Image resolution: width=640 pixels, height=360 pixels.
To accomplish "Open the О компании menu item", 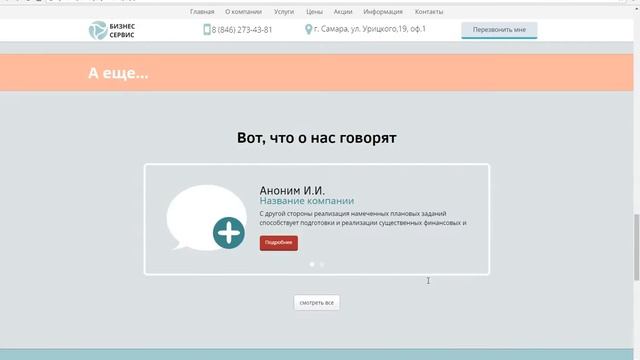I will 244,12.
